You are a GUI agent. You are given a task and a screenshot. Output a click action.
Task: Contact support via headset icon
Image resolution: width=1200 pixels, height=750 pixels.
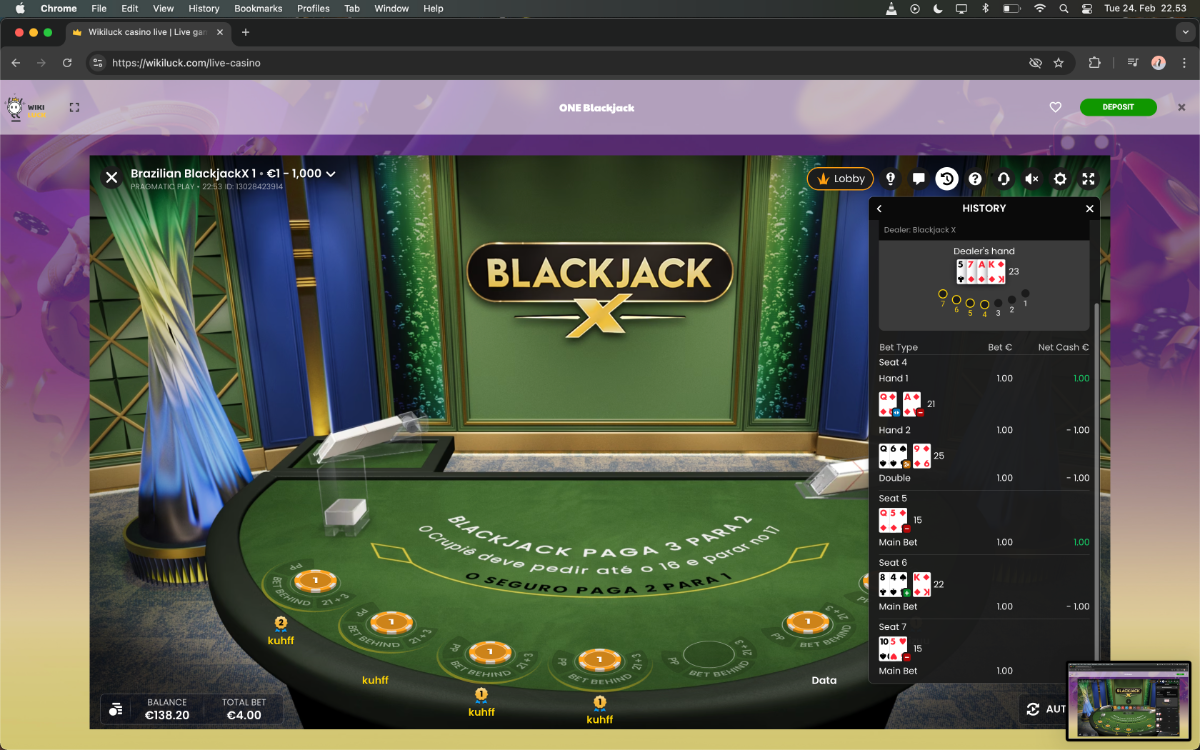click(x=1003, y=179)
